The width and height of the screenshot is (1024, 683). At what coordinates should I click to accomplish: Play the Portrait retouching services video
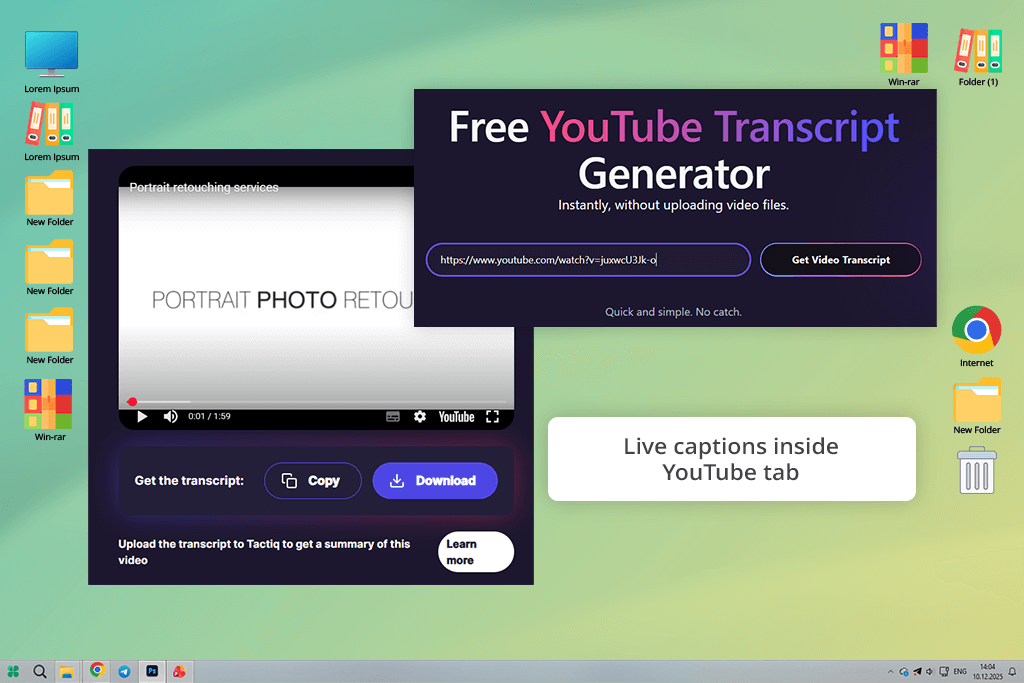(142, 417)
